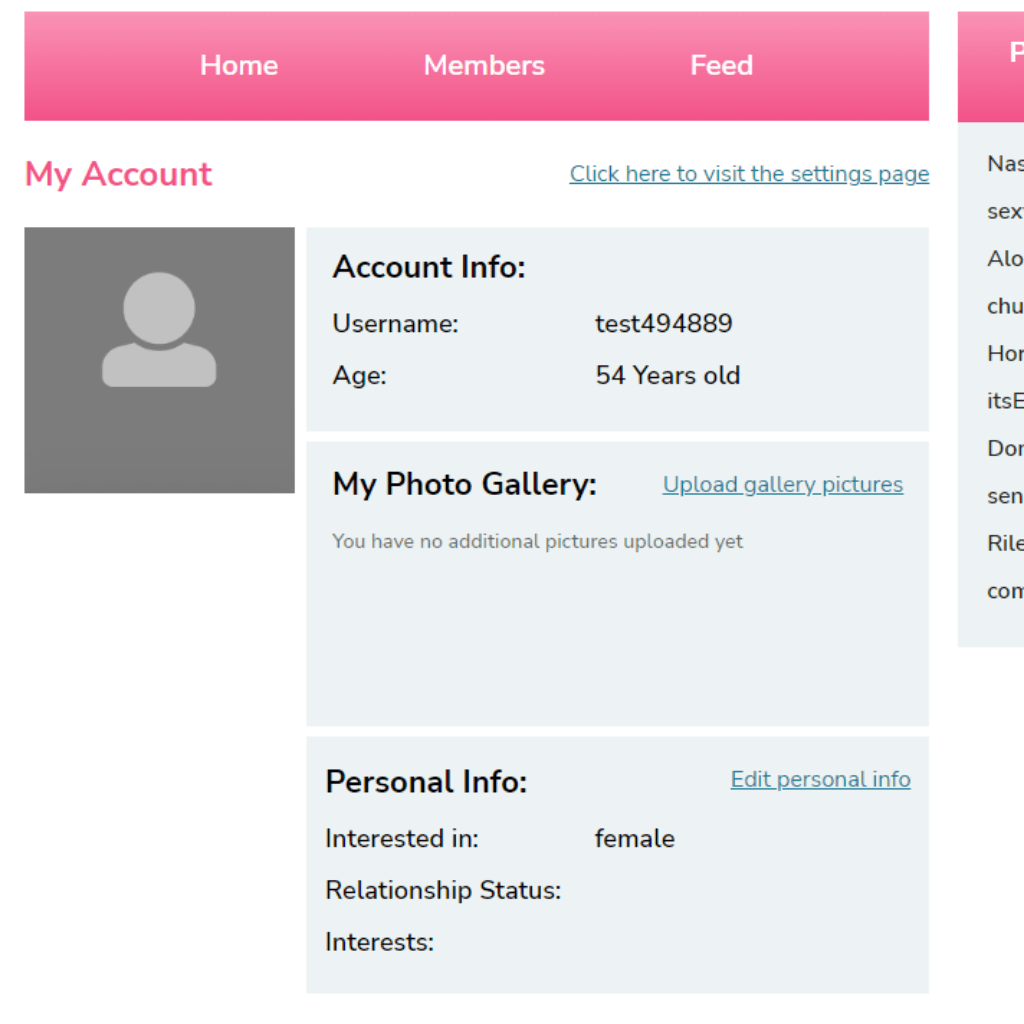
Task: Open sidebar member starting with "Nas"
Action: point(1005,164)
